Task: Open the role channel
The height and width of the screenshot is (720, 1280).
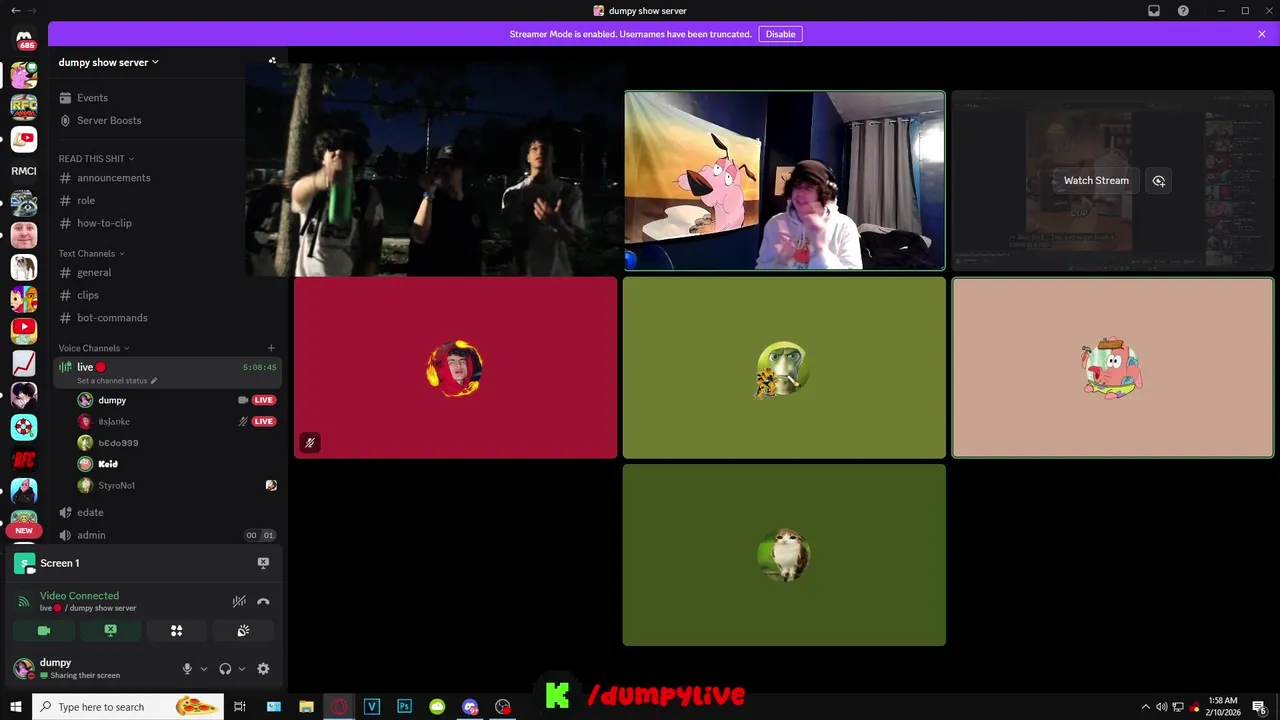Action: (86, 201)
